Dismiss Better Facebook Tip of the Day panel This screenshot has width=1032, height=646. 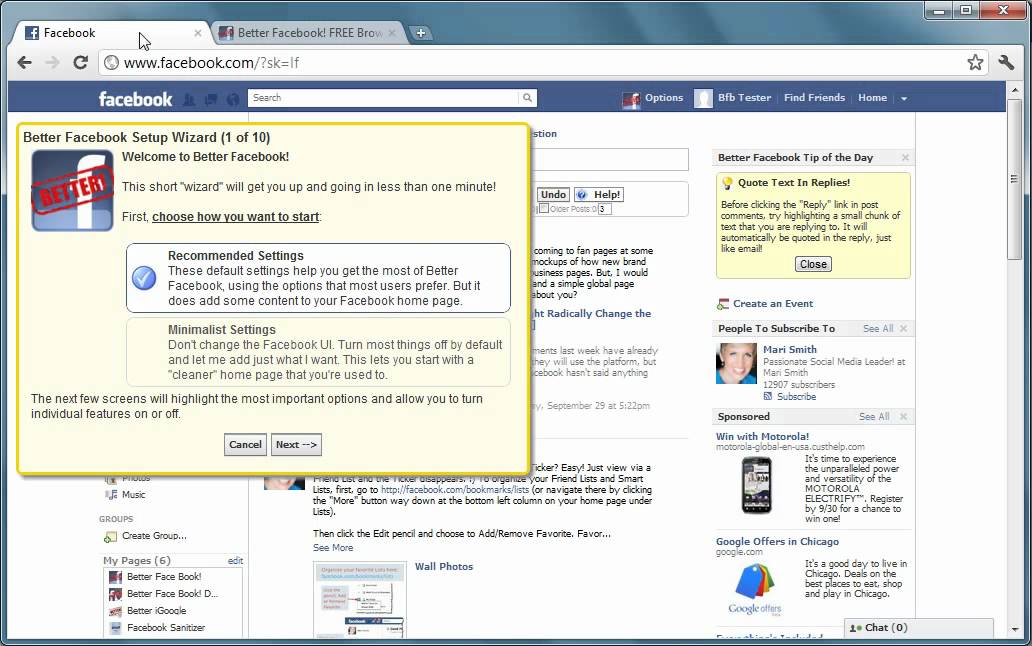pyautogui.click(x=905, y=158)
